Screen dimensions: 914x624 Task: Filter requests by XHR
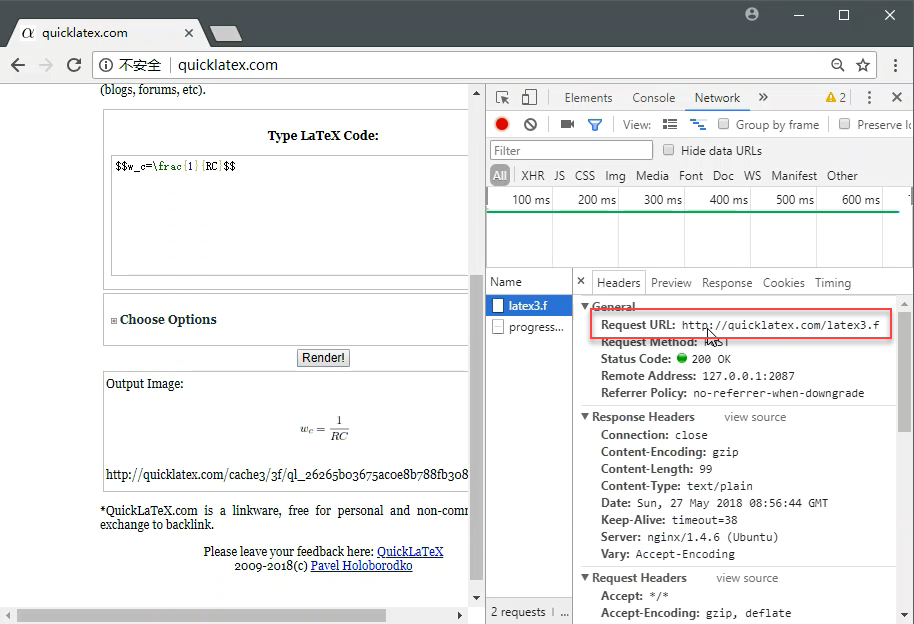(533, 176)
